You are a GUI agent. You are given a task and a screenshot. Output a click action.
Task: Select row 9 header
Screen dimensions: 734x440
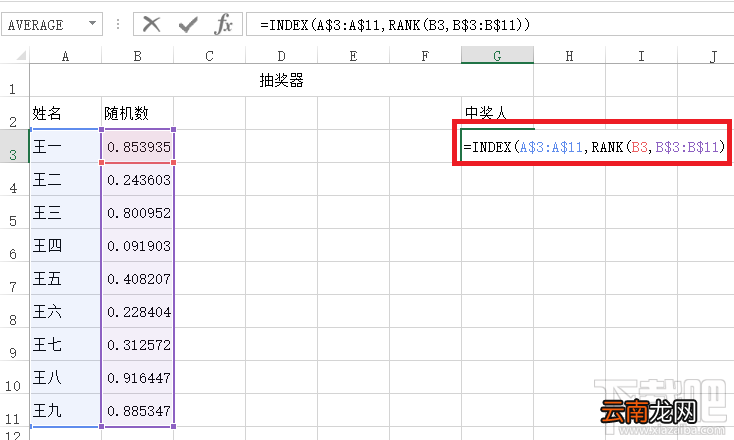point(13,344)
